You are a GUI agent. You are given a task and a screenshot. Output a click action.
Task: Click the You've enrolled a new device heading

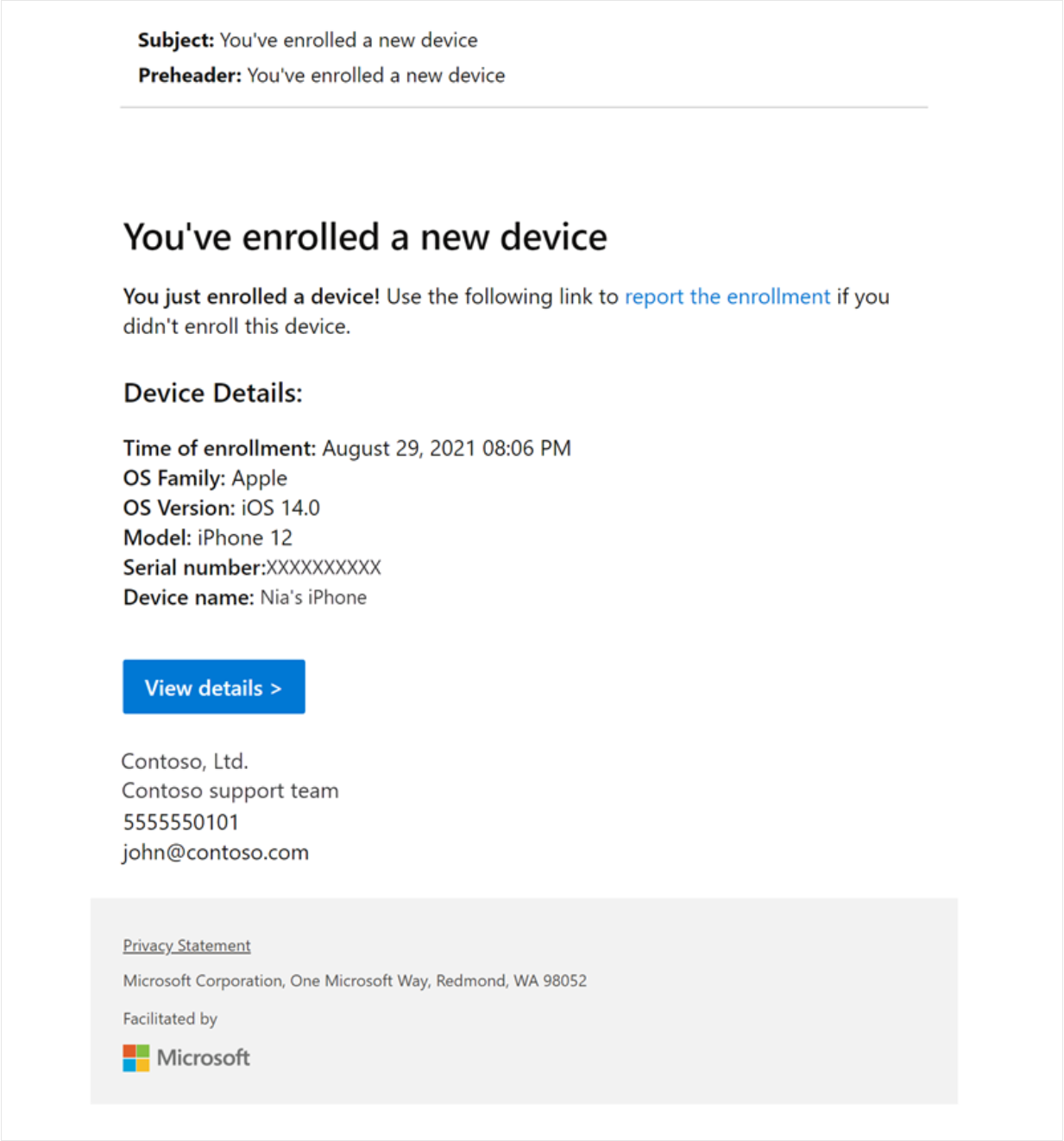(x=365, y=236)
